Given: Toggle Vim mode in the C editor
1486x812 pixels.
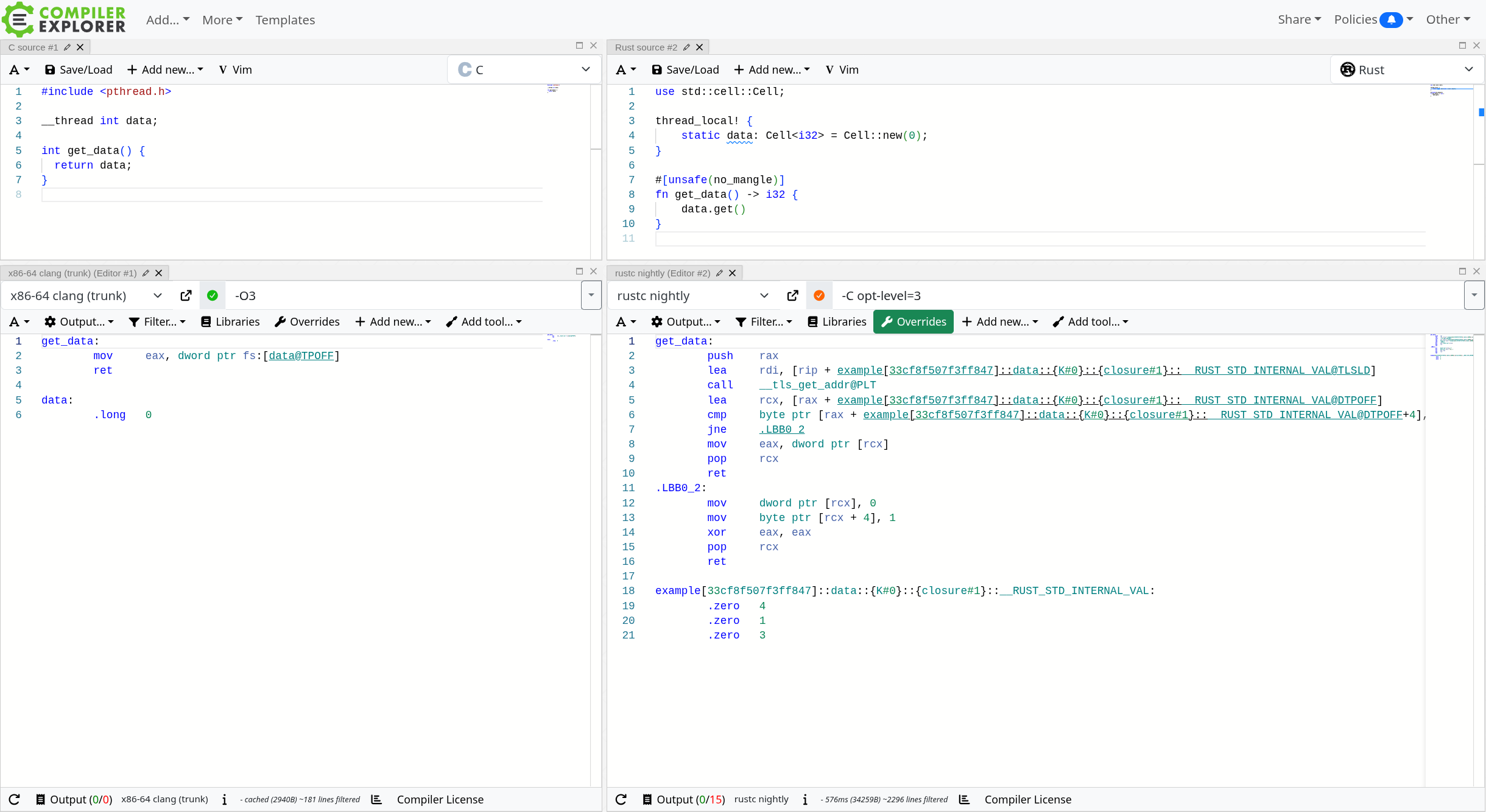Looking at the screenshot, I should tap(235, 70).
